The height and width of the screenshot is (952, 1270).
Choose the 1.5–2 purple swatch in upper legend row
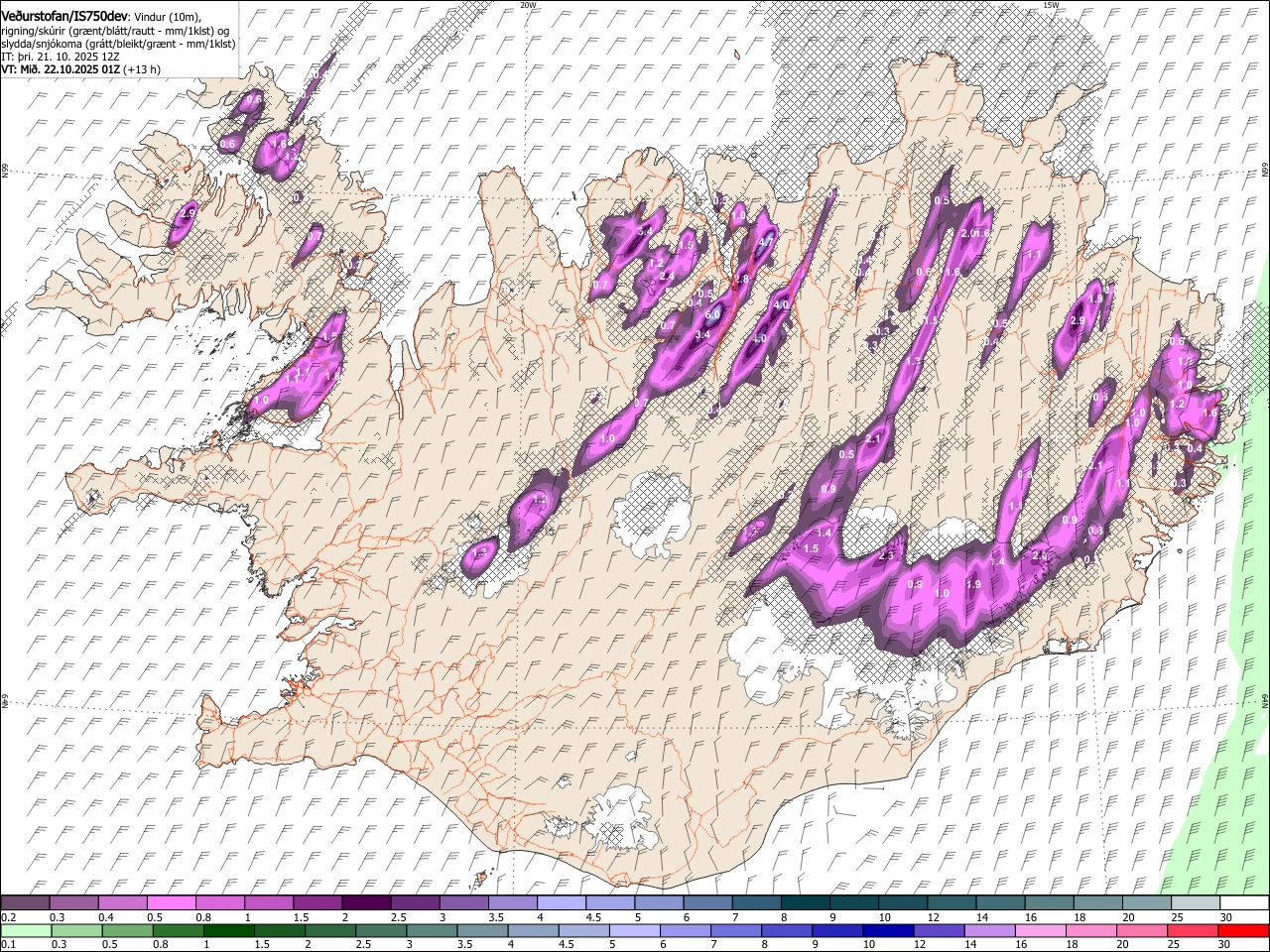click(x=317, y=903)
